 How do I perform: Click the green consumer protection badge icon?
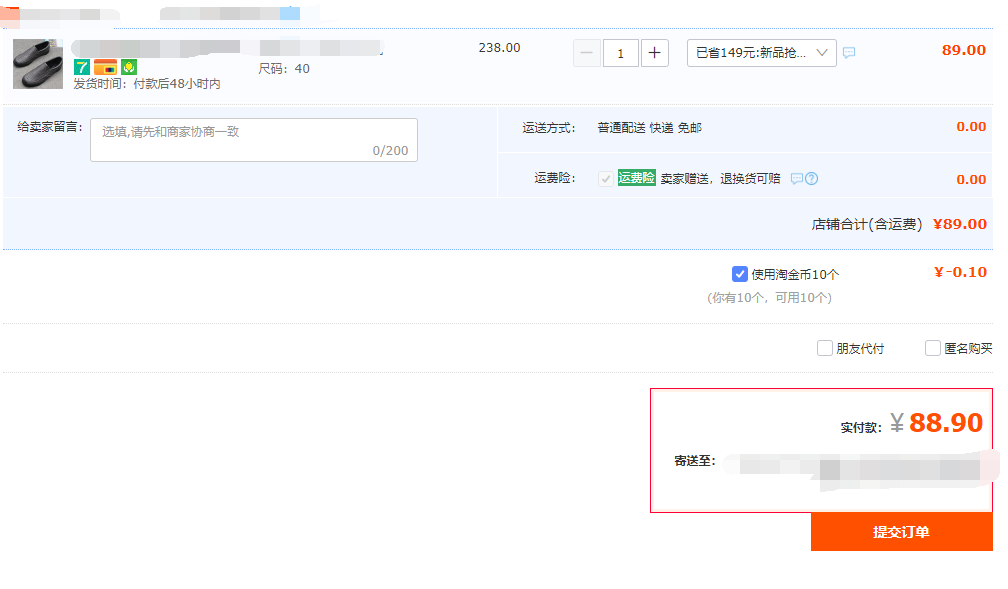(129, 67)
